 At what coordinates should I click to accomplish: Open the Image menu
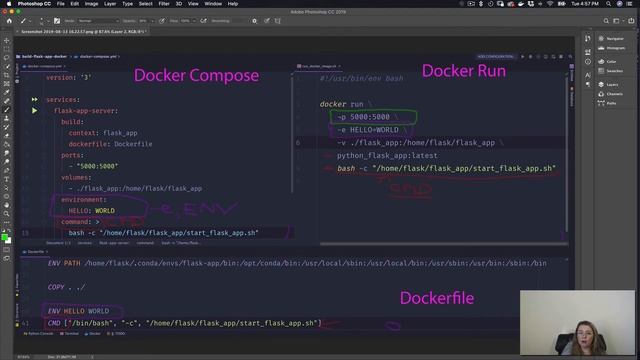point(91,4)
